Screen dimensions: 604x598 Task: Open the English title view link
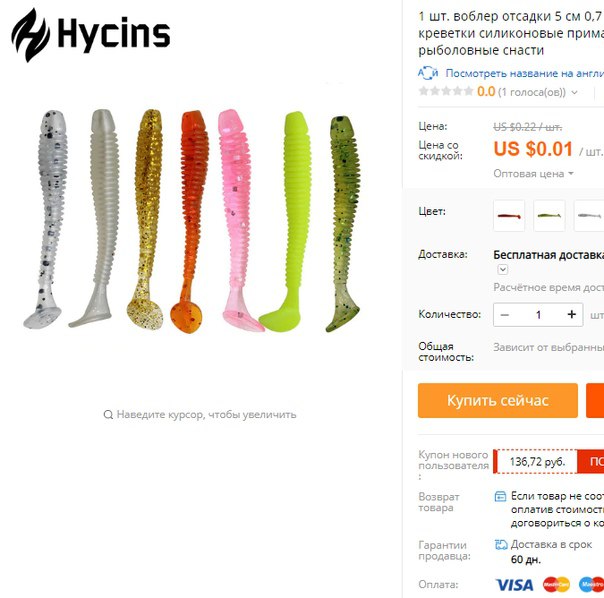coord(525,73)
